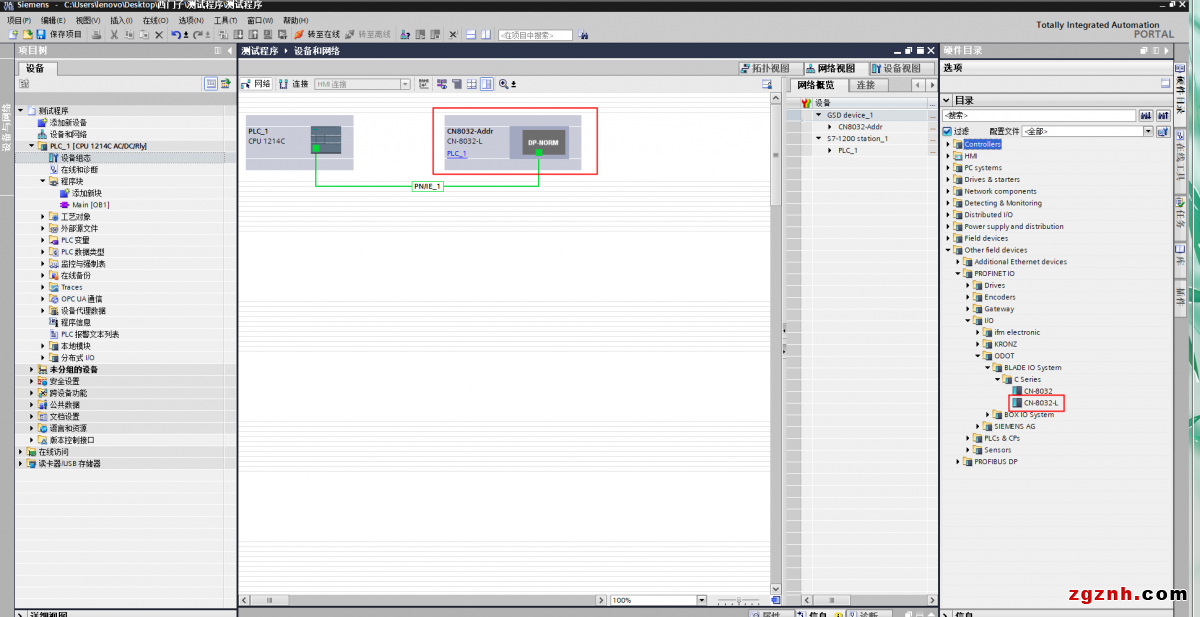1200x617 pixels.
Task: Open the 在线(O) Online menu
Action: (155, 20)
